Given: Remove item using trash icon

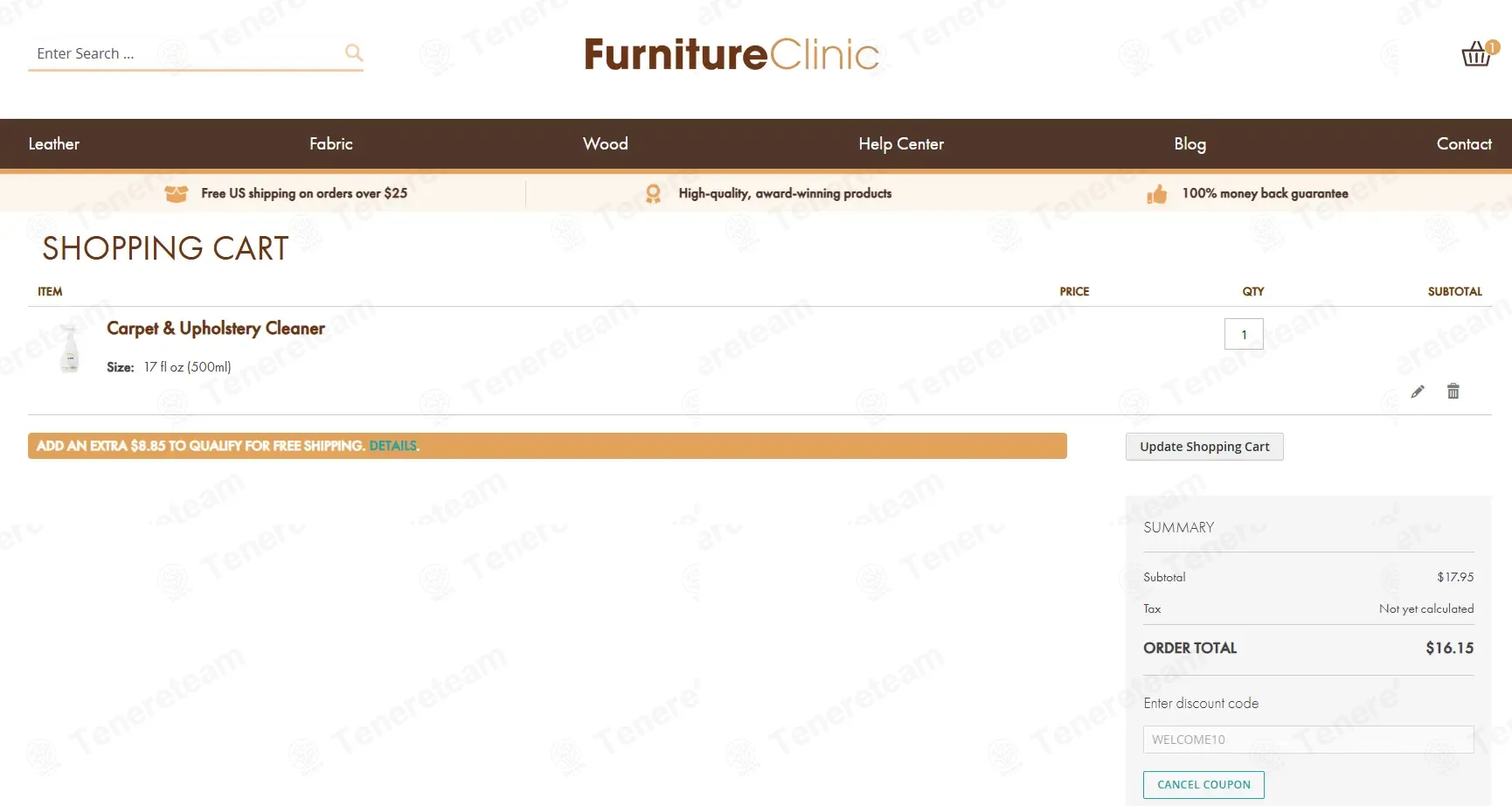Looking at the screenshot, I should pyautogui.click(x=1453, y=391).
